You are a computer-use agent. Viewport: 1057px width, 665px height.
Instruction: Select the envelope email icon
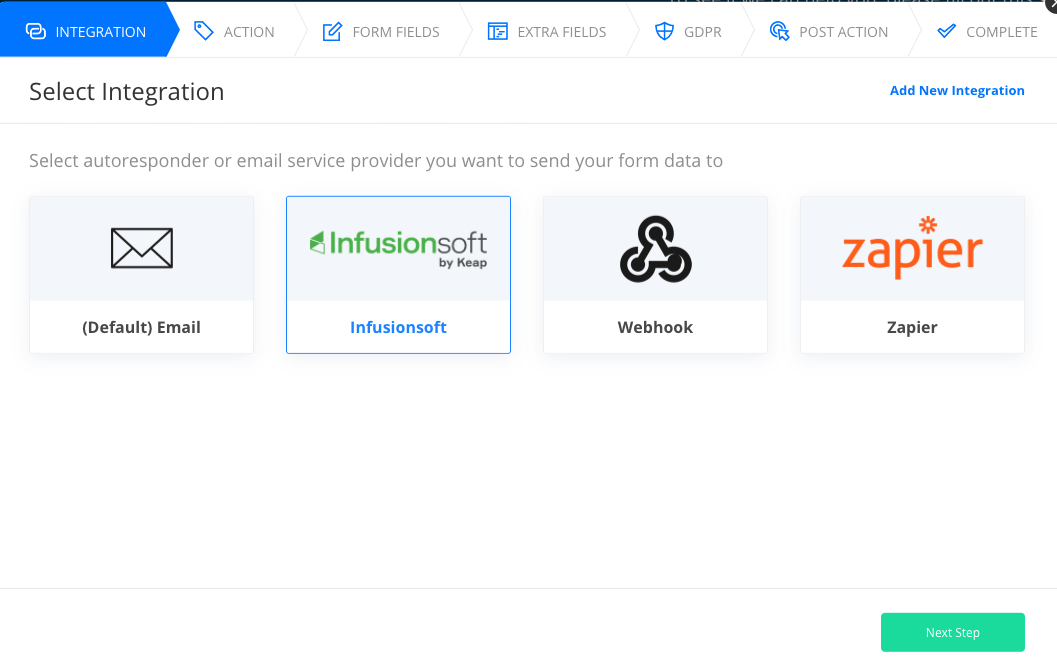(141, 248)
